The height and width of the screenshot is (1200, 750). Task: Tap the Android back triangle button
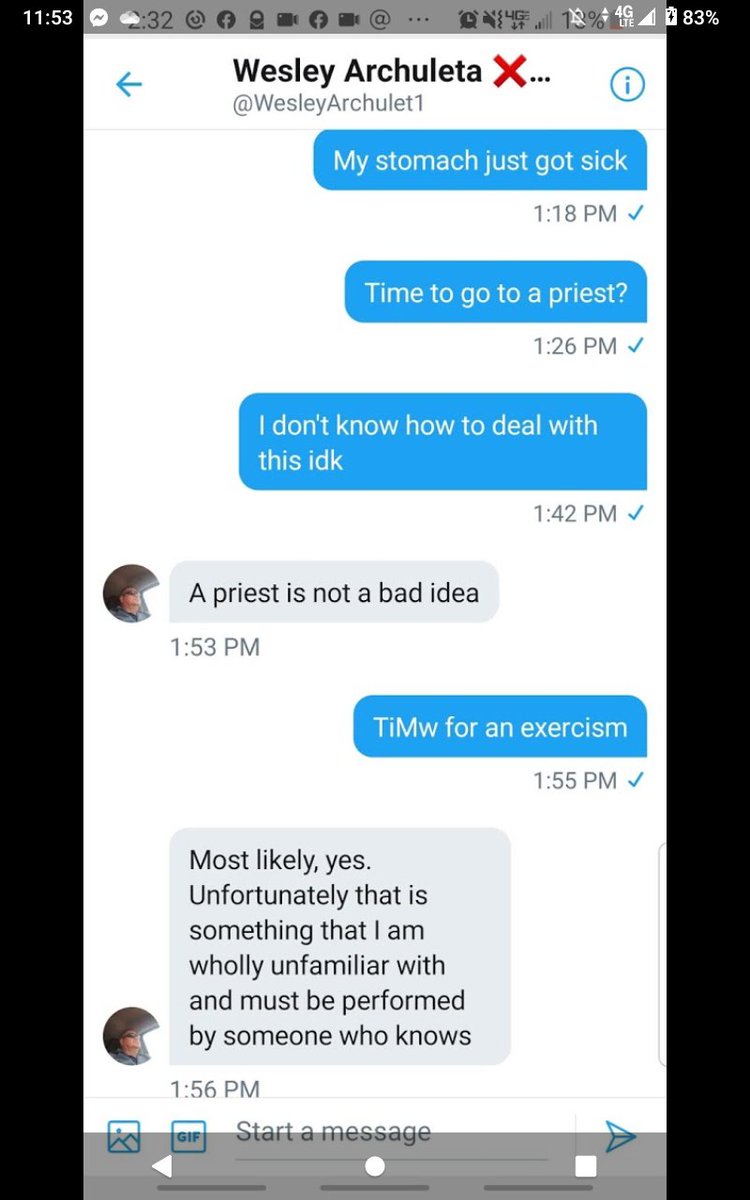pyautogui.click(x=161, y=1166)
